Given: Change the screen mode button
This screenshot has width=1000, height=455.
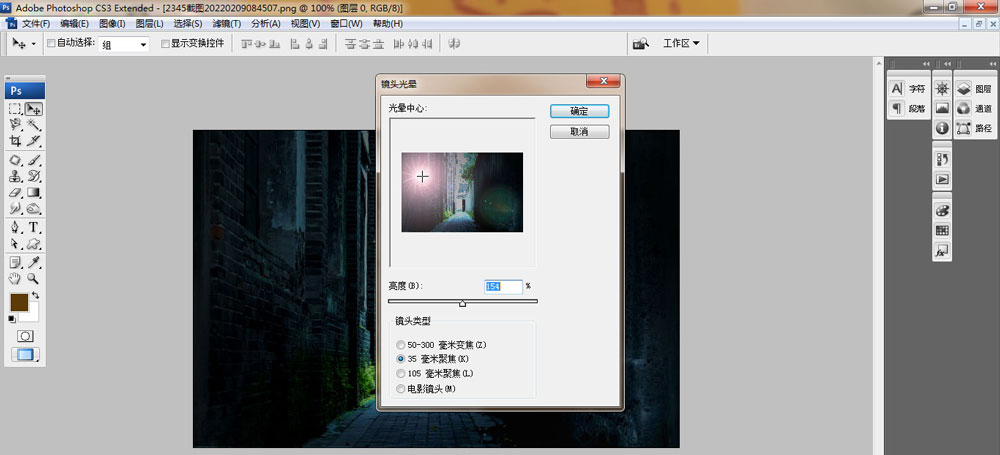Looking at the screenshot, I should click(x=25, y=355).
